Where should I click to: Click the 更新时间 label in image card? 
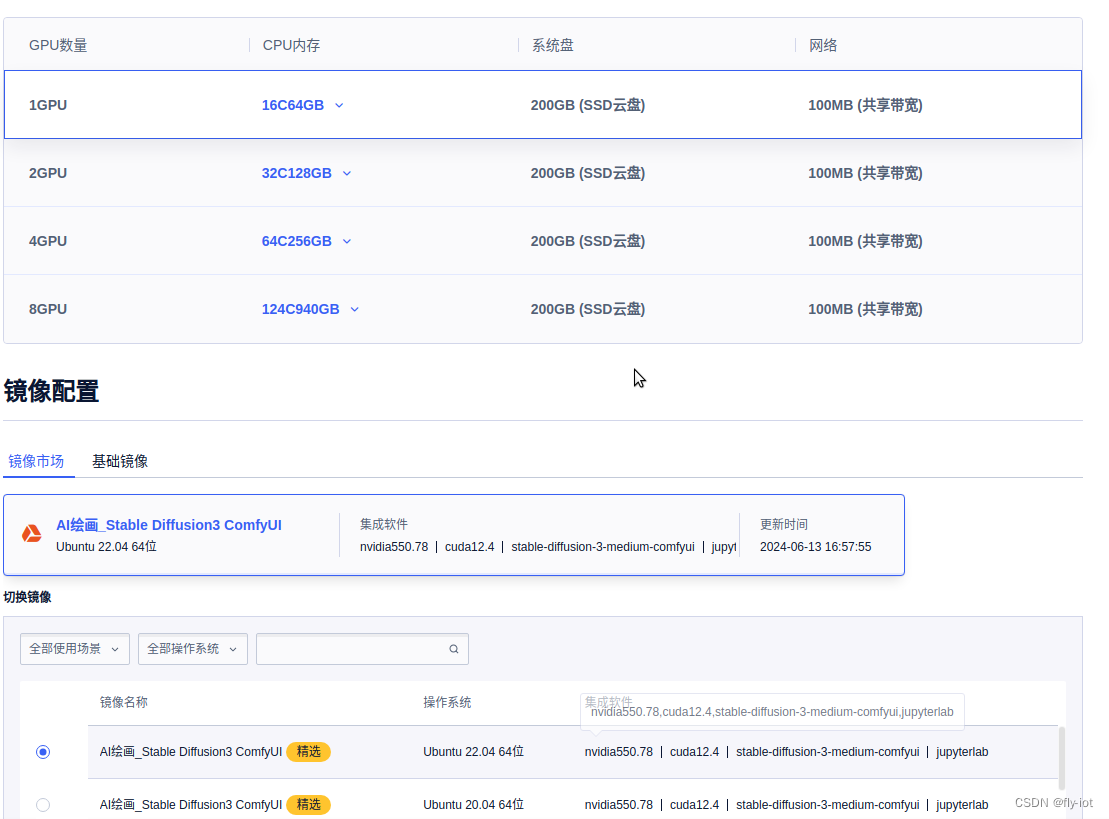(784, 524)
